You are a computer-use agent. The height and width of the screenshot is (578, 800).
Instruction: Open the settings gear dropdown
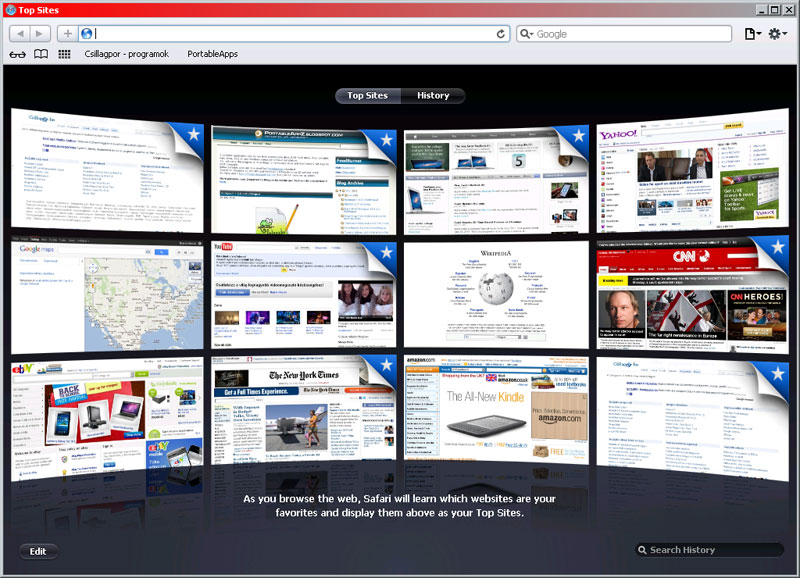coord(778,34)
